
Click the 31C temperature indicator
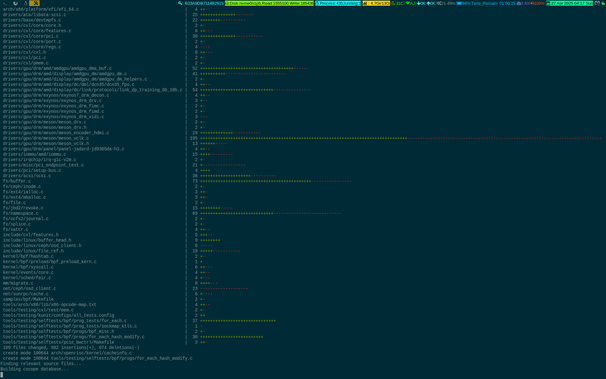(x=398, y=3)
